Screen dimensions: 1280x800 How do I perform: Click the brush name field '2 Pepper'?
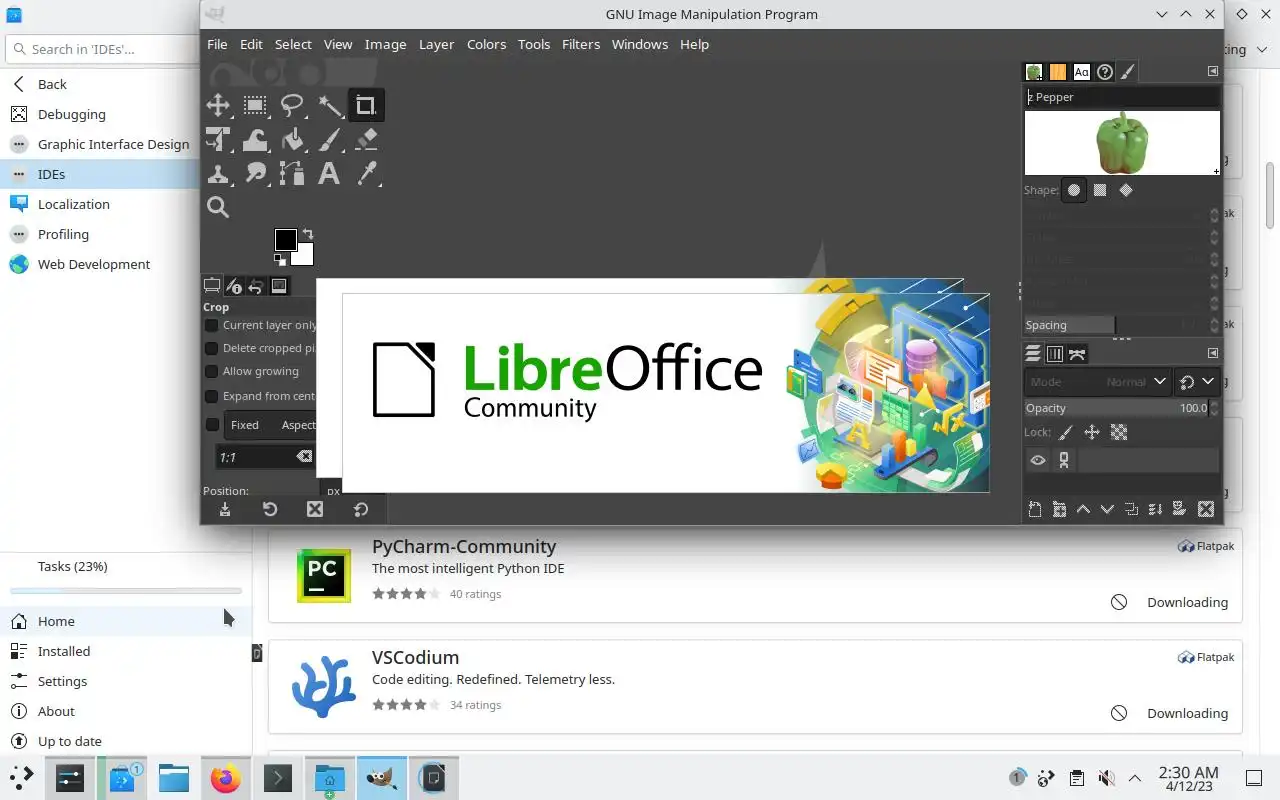pos(1122,97)
